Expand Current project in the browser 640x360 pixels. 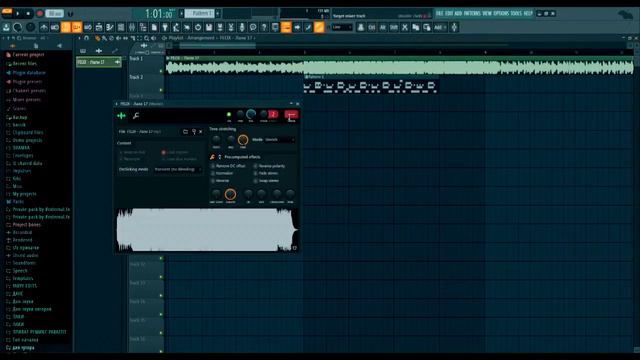[x=25, y=54]
